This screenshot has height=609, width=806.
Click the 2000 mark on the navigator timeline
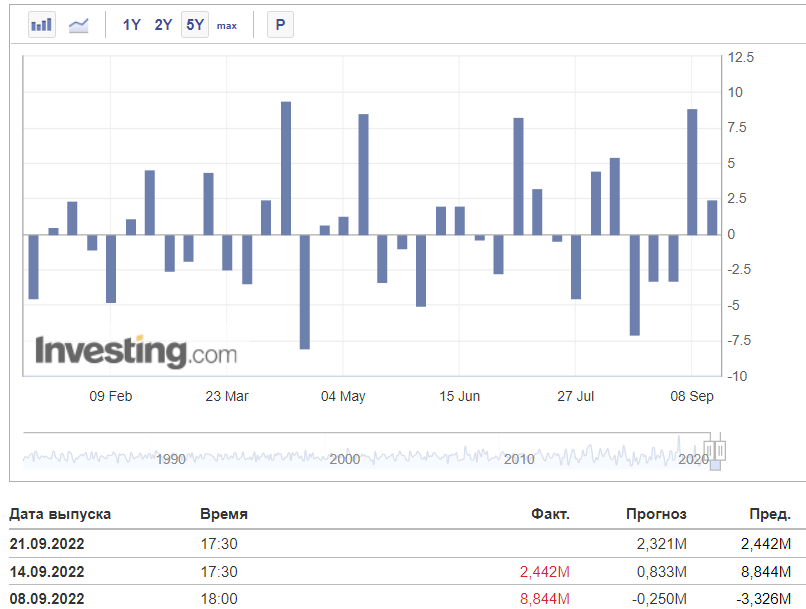[x=344, y=459]
